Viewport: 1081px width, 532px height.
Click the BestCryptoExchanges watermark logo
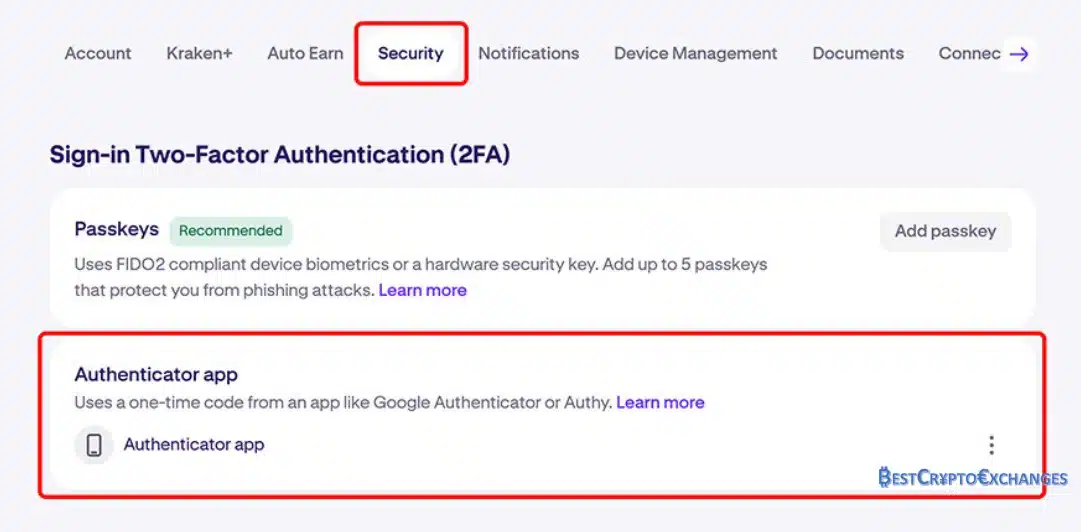pos(973,478)
